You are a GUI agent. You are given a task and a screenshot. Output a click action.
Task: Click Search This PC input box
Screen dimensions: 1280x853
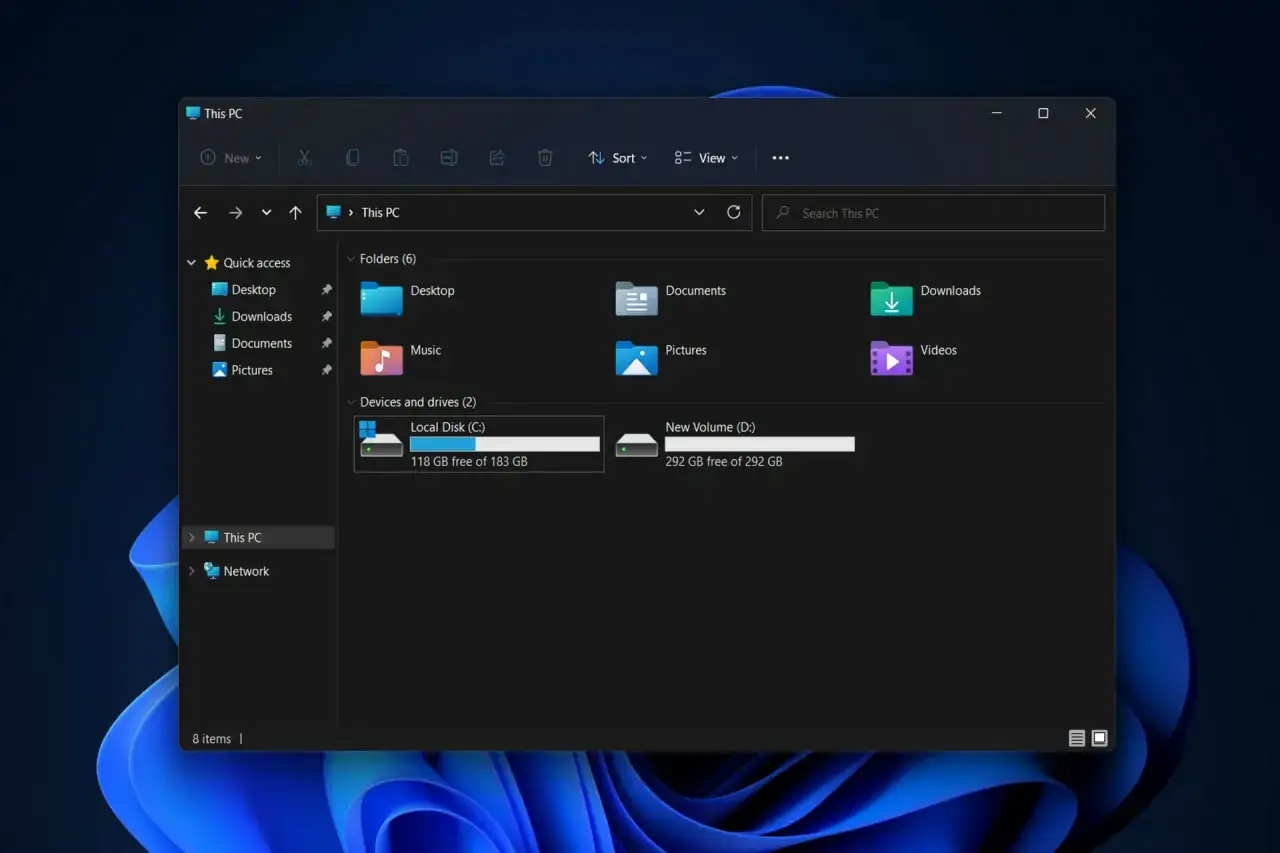(x=934, y=213)
